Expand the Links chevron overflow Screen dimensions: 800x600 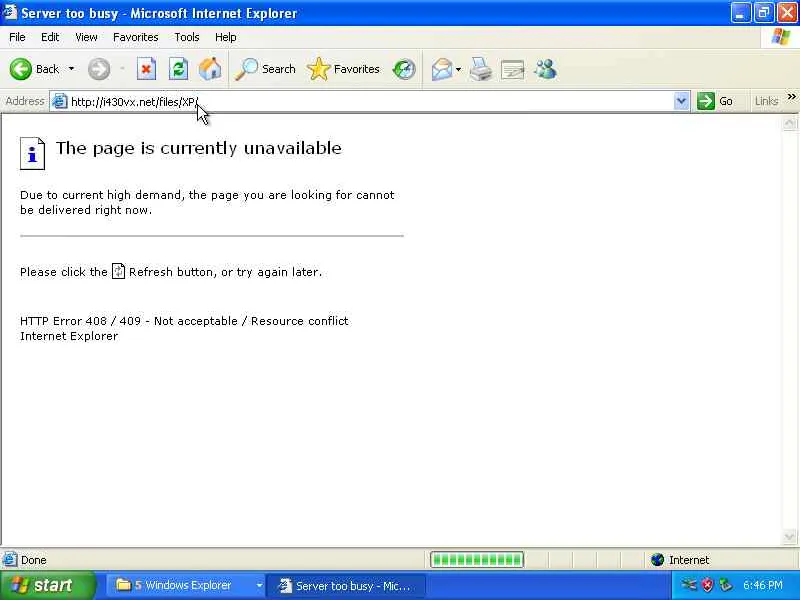point(791,96)
